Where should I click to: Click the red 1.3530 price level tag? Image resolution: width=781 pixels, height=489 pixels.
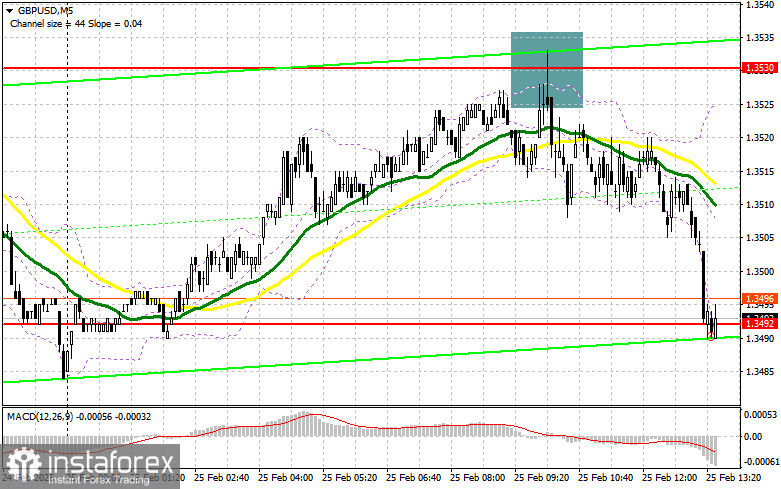click(760, 68)
